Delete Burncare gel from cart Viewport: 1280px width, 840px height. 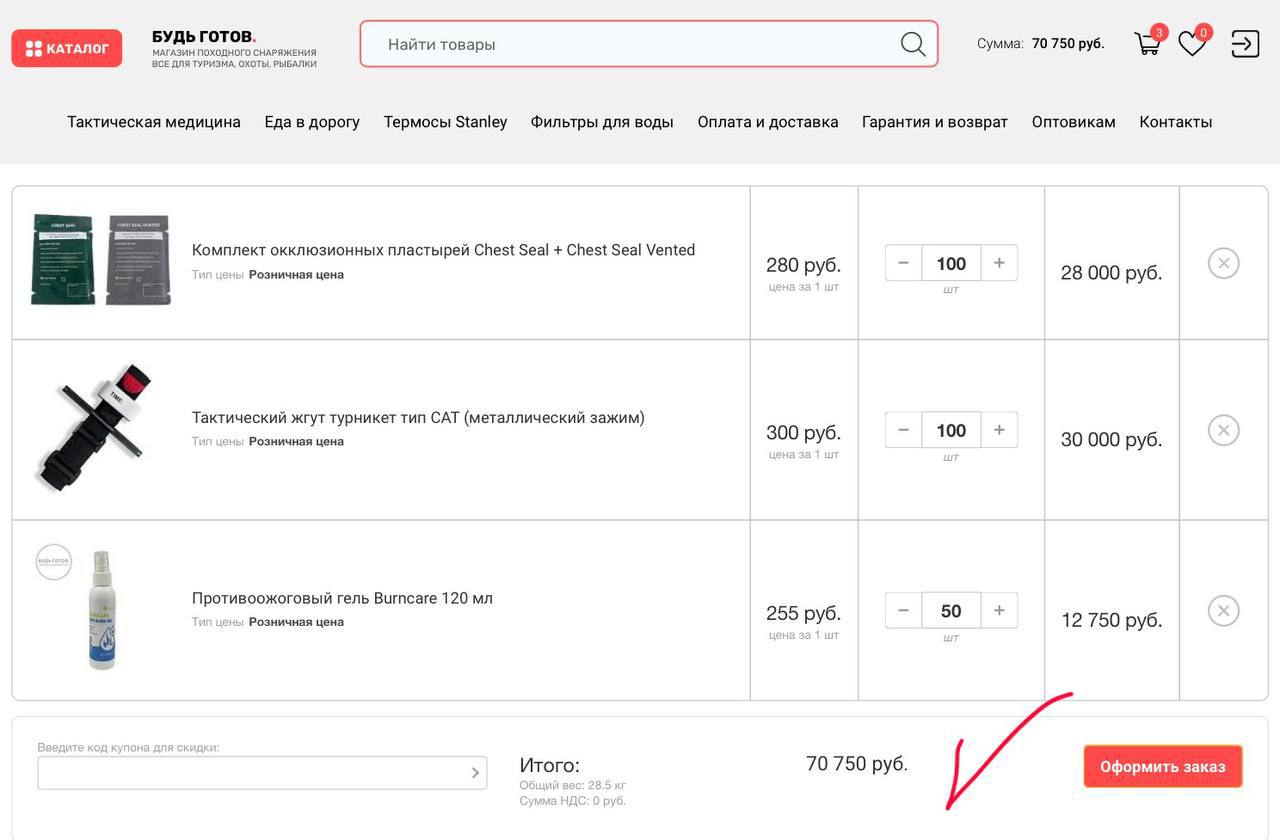coord(1223,611)
